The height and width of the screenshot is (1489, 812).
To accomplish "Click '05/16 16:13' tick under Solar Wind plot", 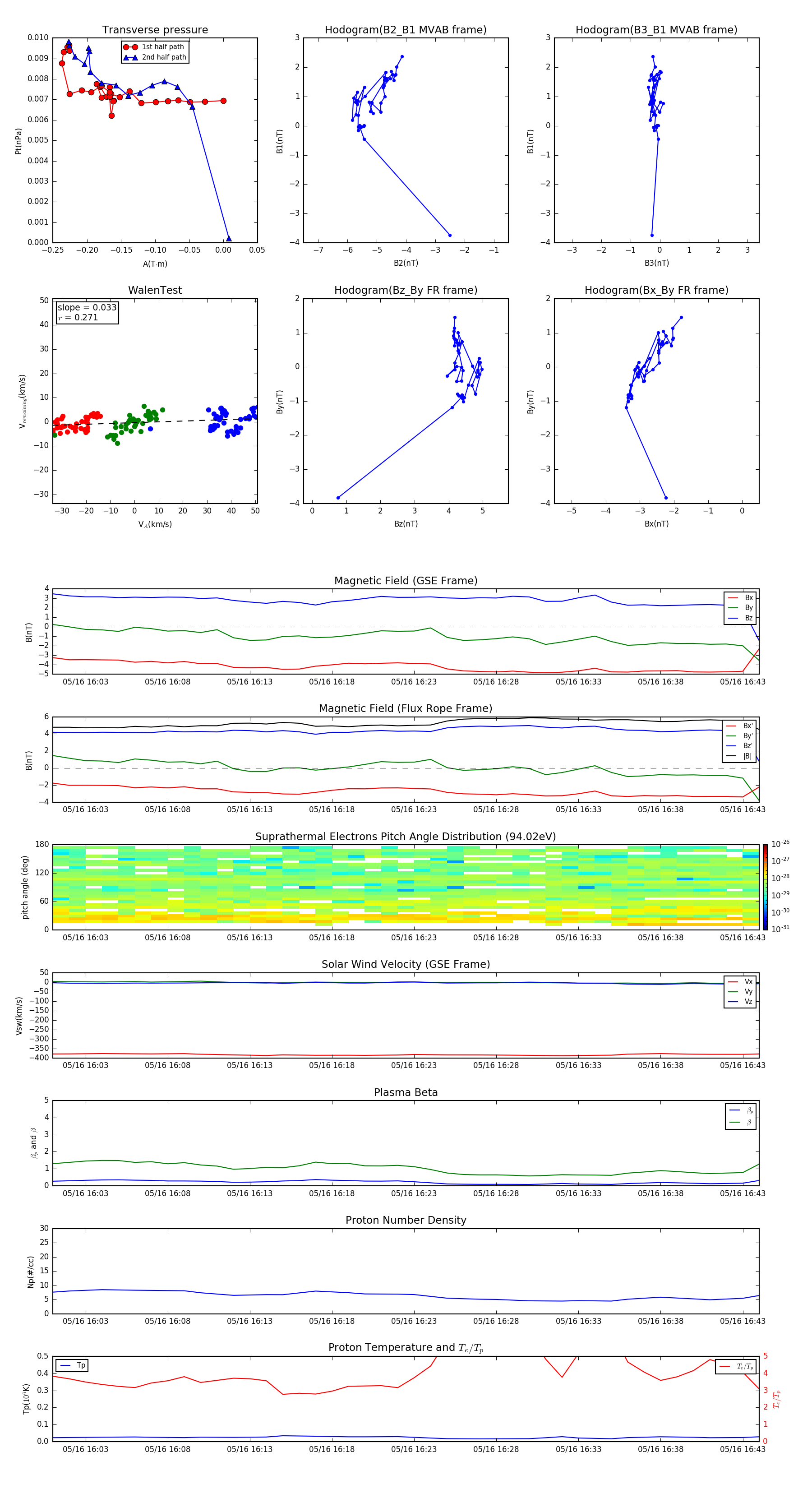I will click(x=249, y=1065).
